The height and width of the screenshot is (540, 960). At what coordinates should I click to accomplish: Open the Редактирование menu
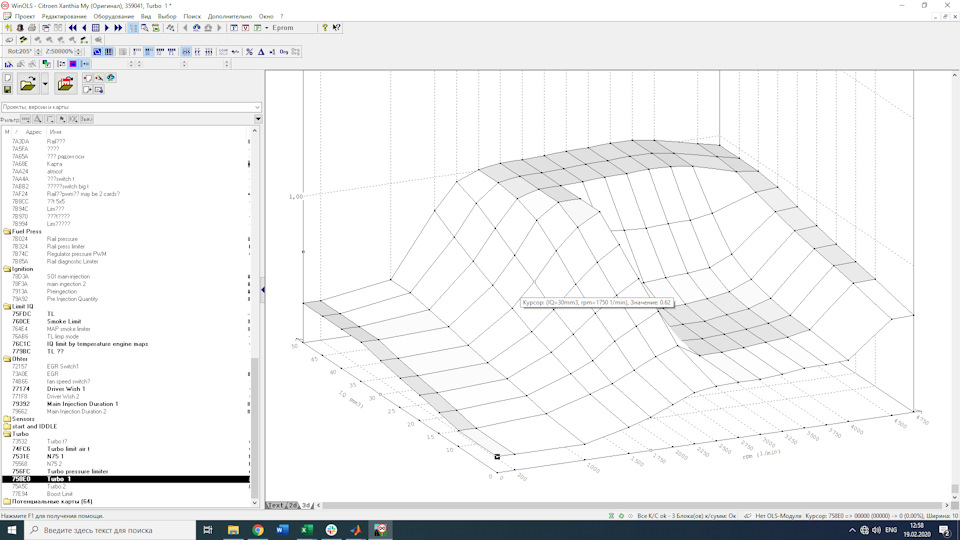pos(64,17)
